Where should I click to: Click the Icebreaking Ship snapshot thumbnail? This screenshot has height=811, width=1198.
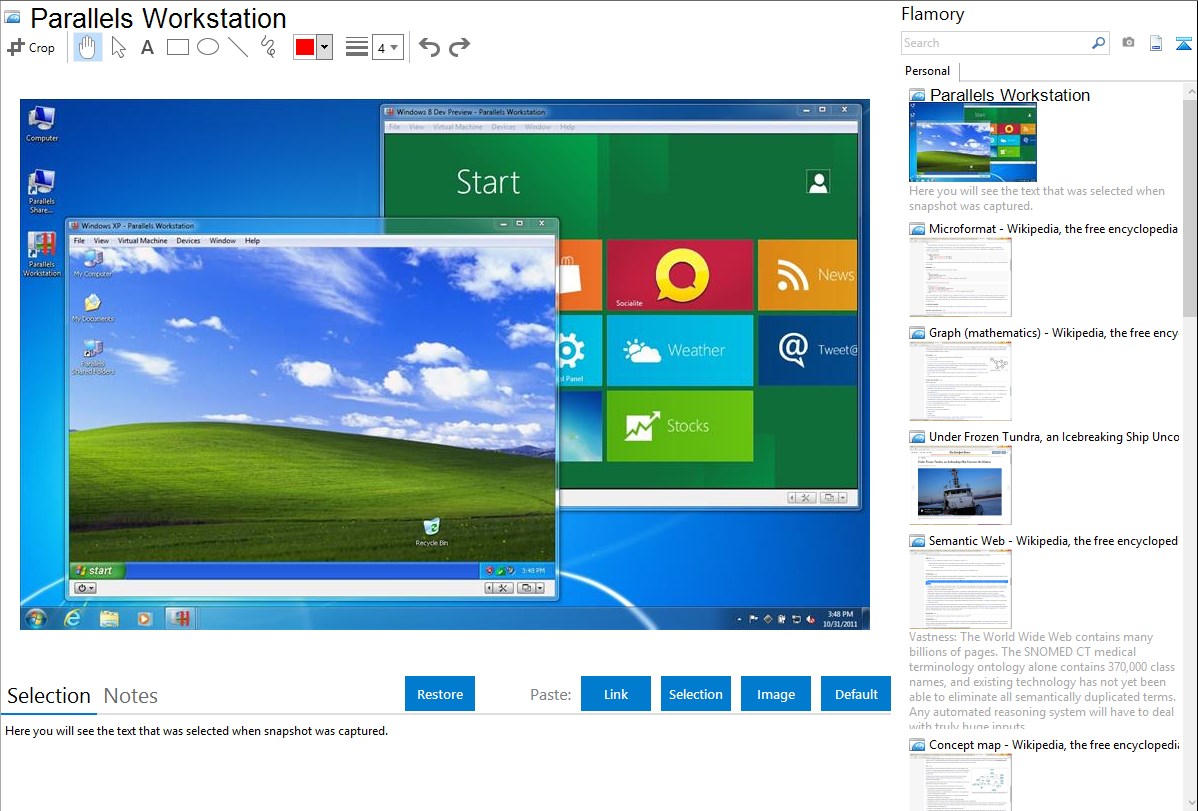[960, 486]
